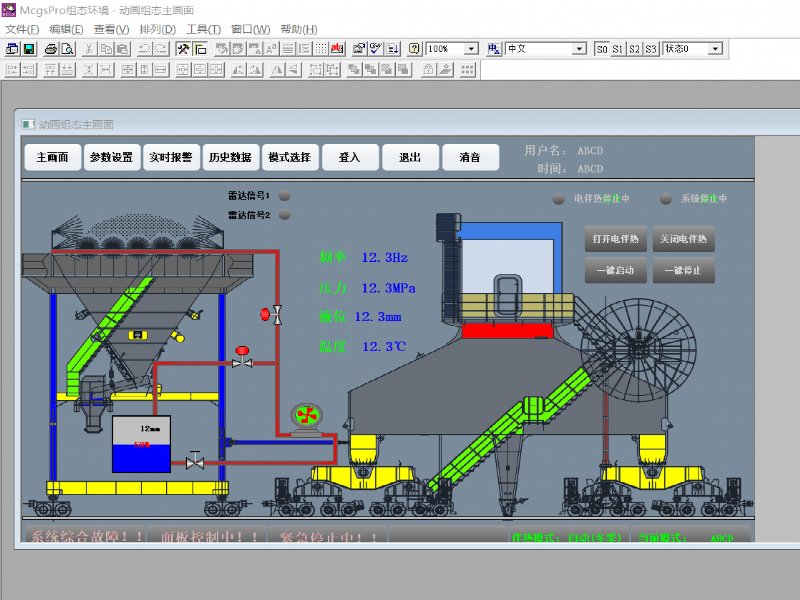800x600 pixels.
Task: Expand the 状态0 state dropdown
Action: (x=715, y=49)
